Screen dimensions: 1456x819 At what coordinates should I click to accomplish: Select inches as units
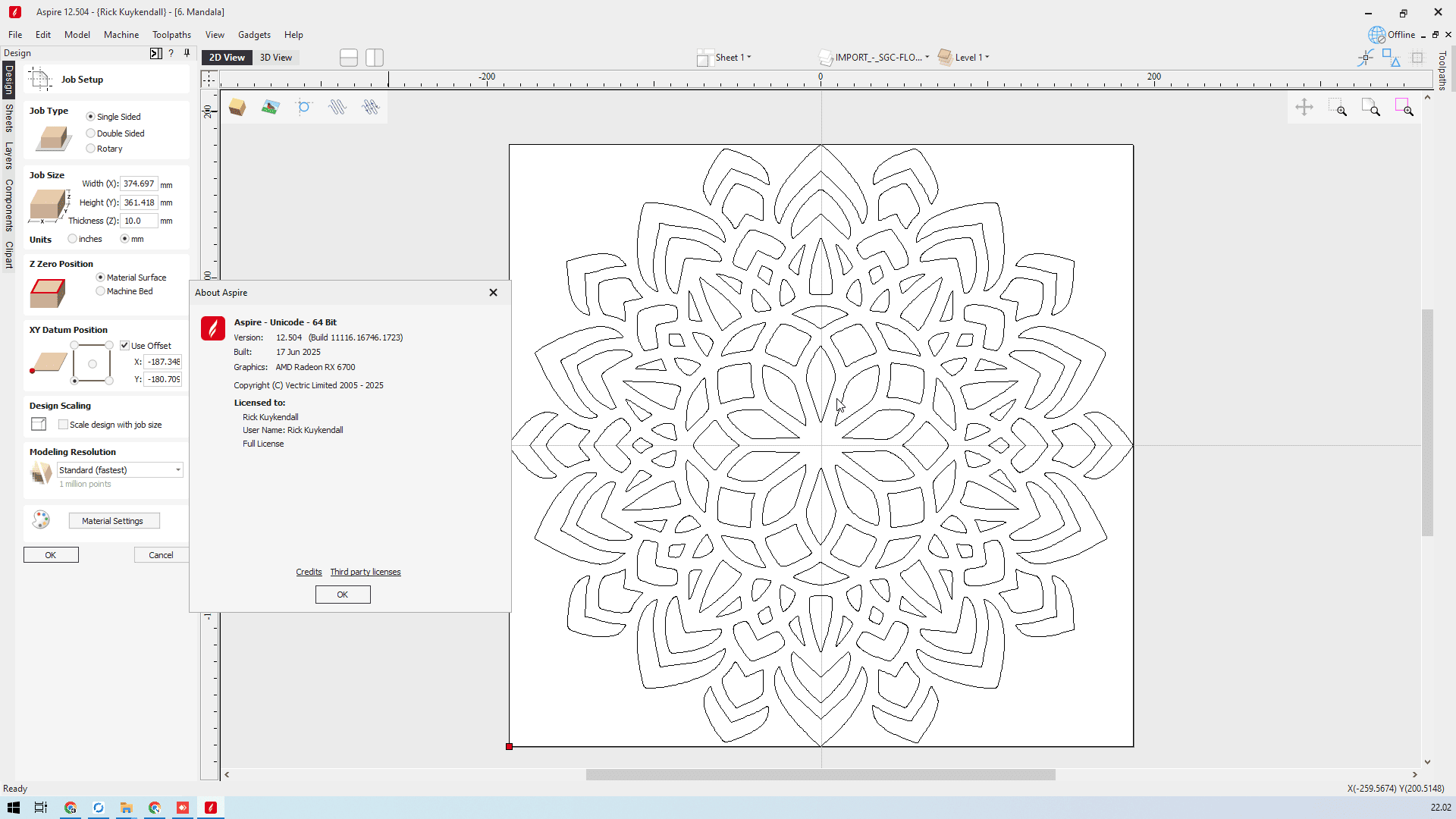pyautogui.click(x=73, y=239)
